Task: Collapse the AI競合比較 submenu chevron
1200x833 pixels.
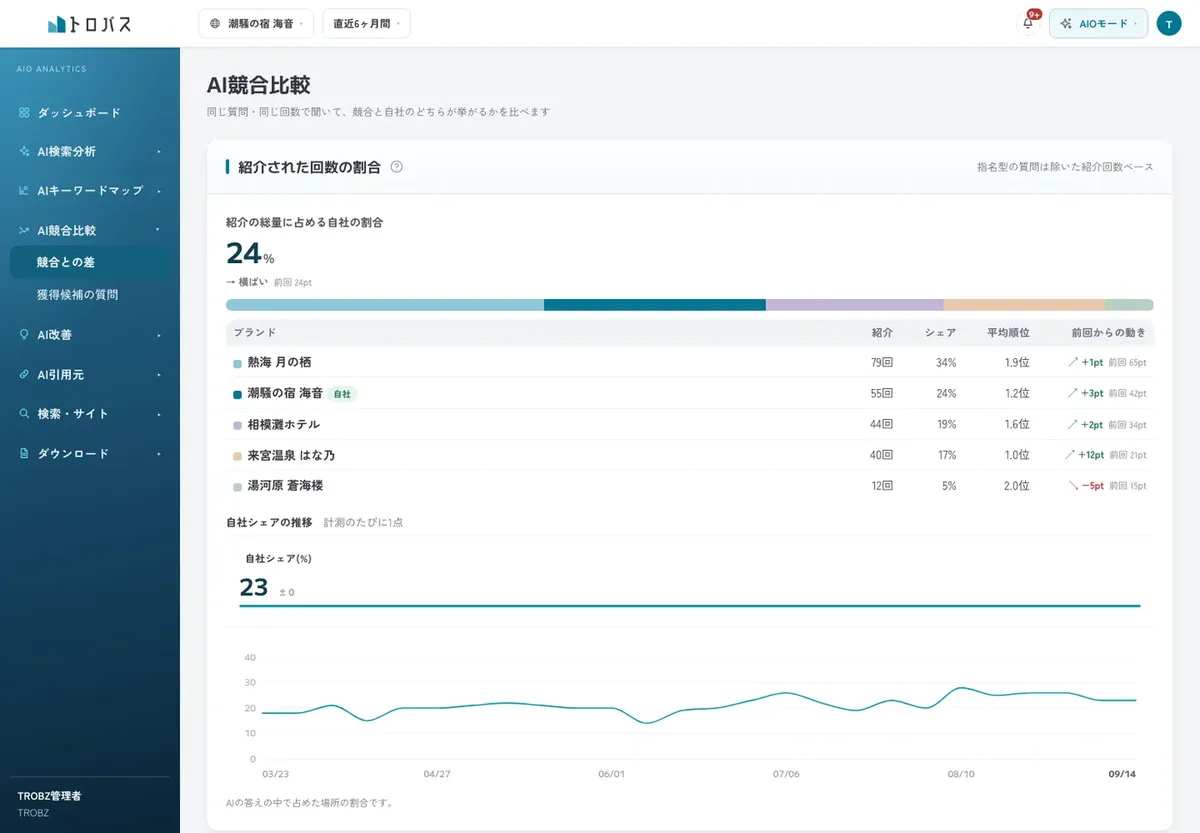Action: [x=159, y=230]
